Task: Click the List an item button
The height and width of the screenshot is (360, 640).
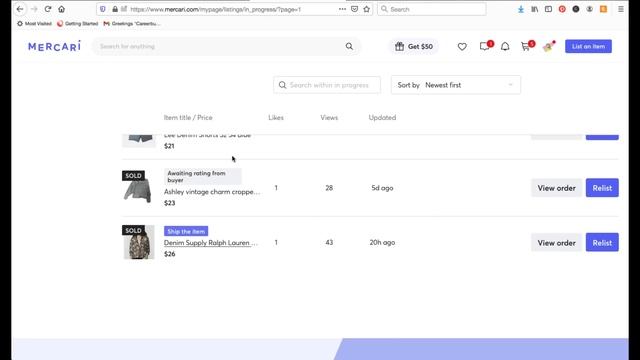Action: (x=588, y=46)
